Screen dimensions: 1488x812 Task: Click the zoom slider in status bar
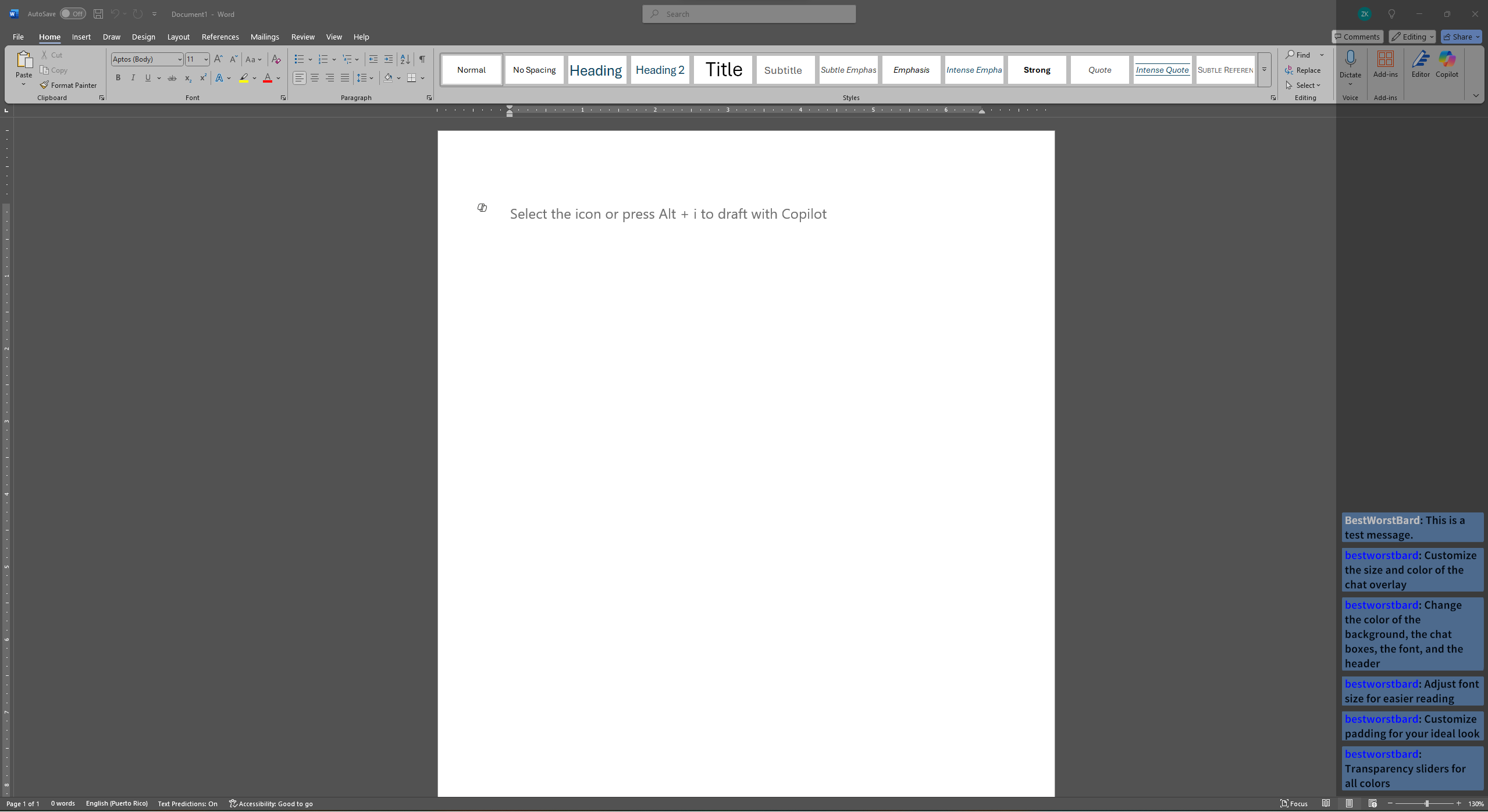(x=1426, y=803)
